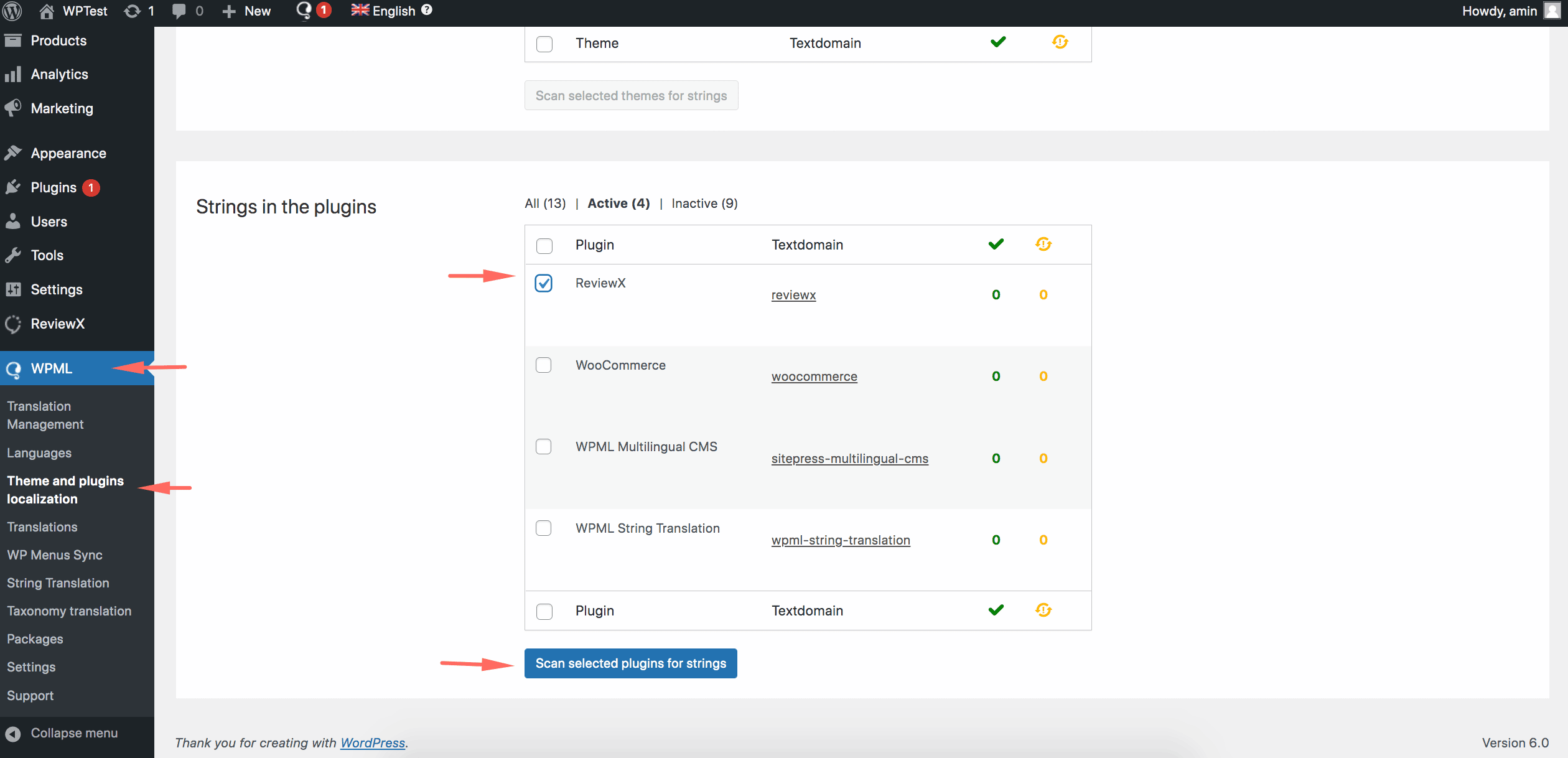Click the Analytics bar chart icon
The width and height of the screenshot is (1568, 758).
pos(13,75)
